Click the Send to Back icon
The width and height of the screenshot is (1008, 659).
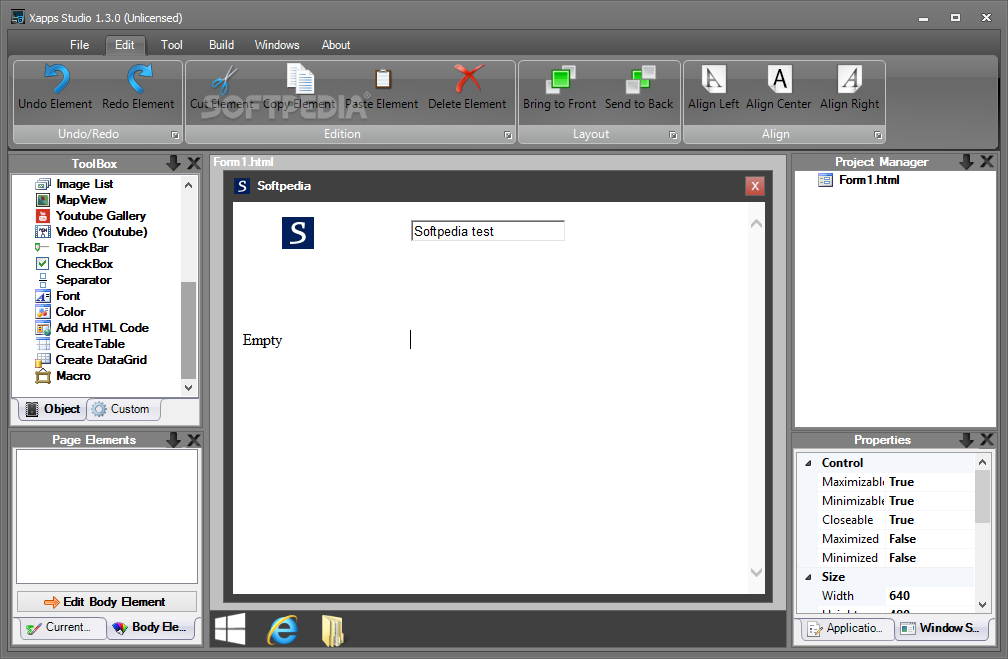click(640, 79)
